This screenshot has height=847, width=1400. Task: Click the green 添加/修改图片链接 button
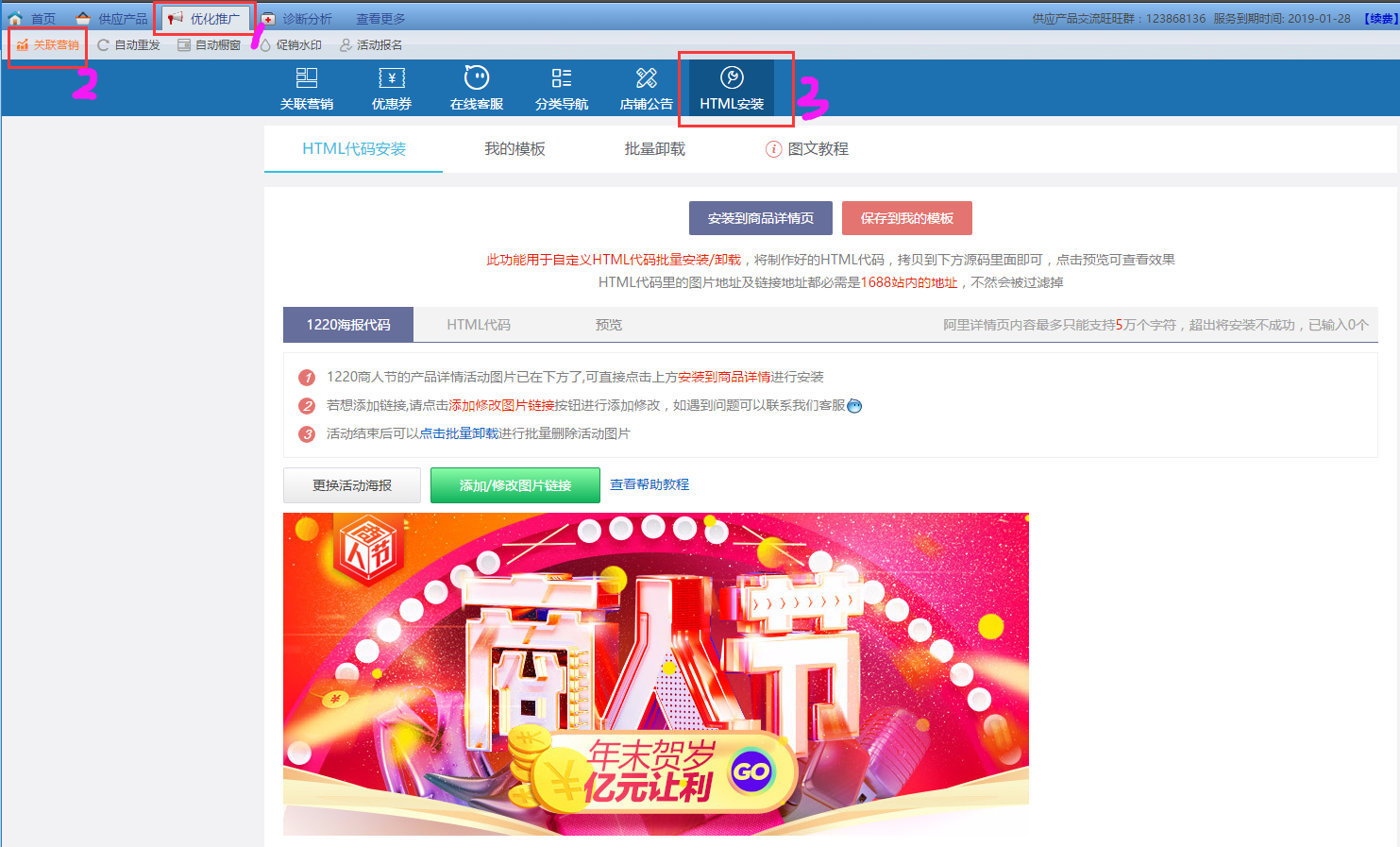(x=515, y=485)
